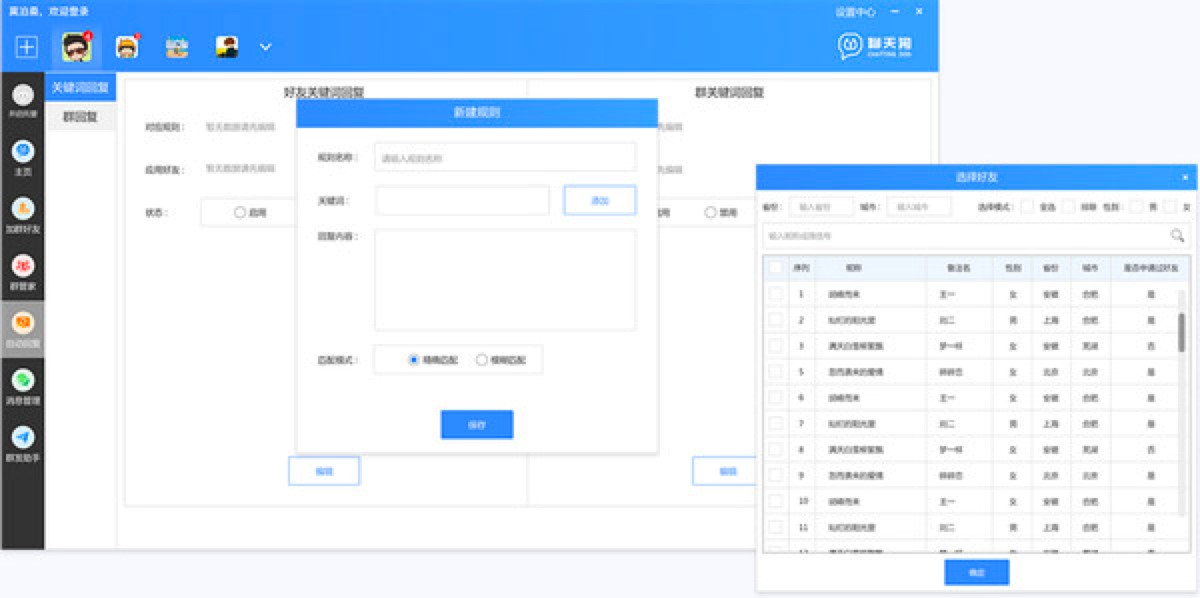This screenshot has width=1200, height=598.
Task: Click remark name 刘二 in row 2
Action: [x=946, y=320]
